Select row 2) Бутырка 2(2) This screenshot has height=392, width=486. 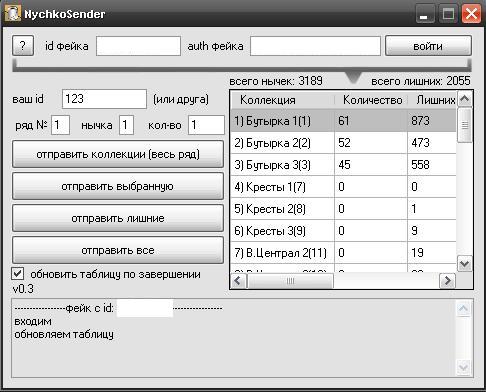point(343,143)
